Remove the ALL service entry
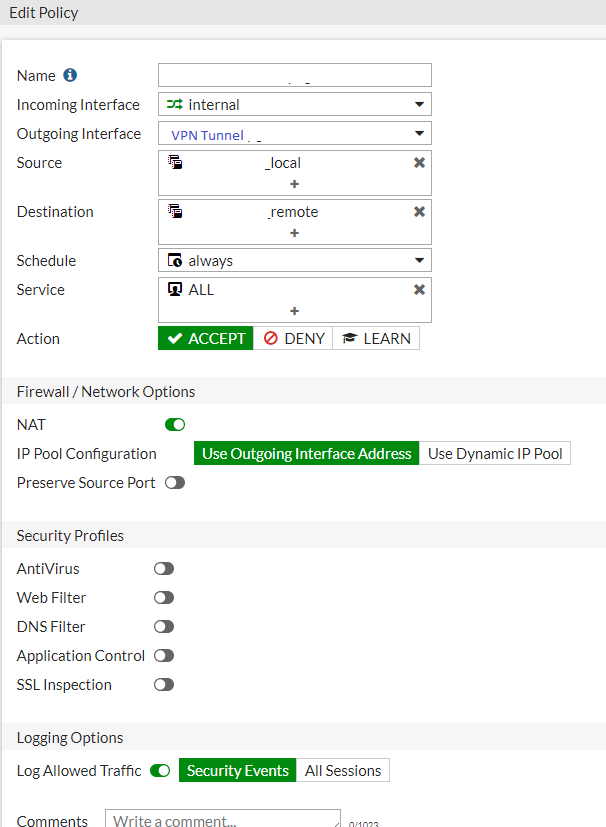Image resolution: width=606 pixels, height=827 pixels. tap(419, 289)
